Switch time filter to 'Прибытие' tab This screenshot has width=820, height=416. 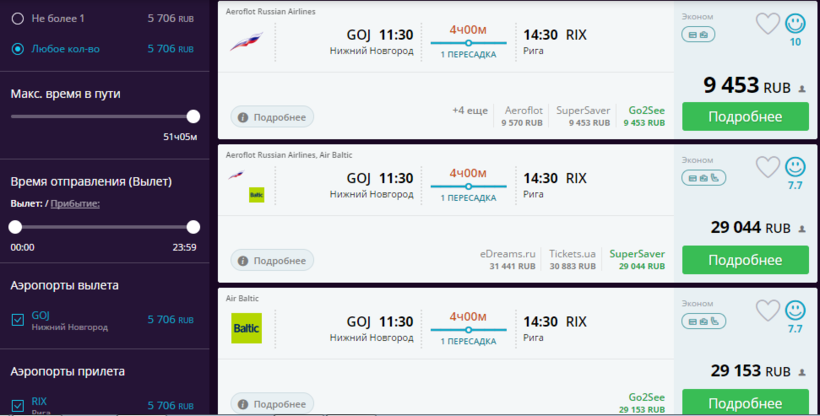tap(75, 203)
